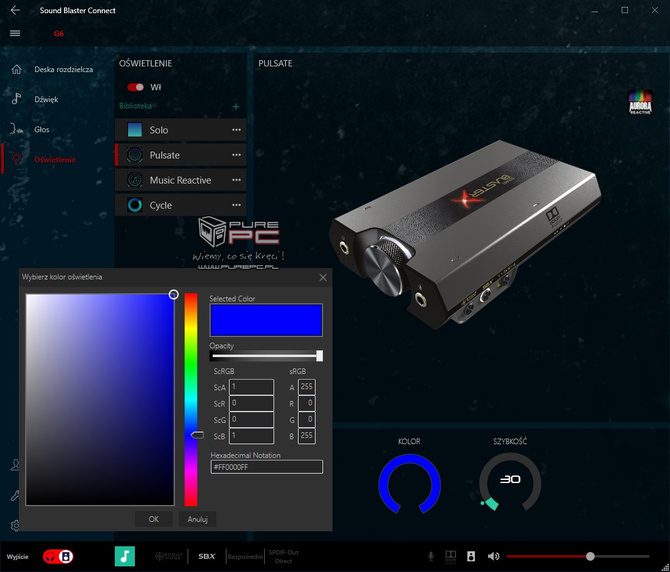
Task: Click the sRGB B value field
Action: tap(307, 436)
